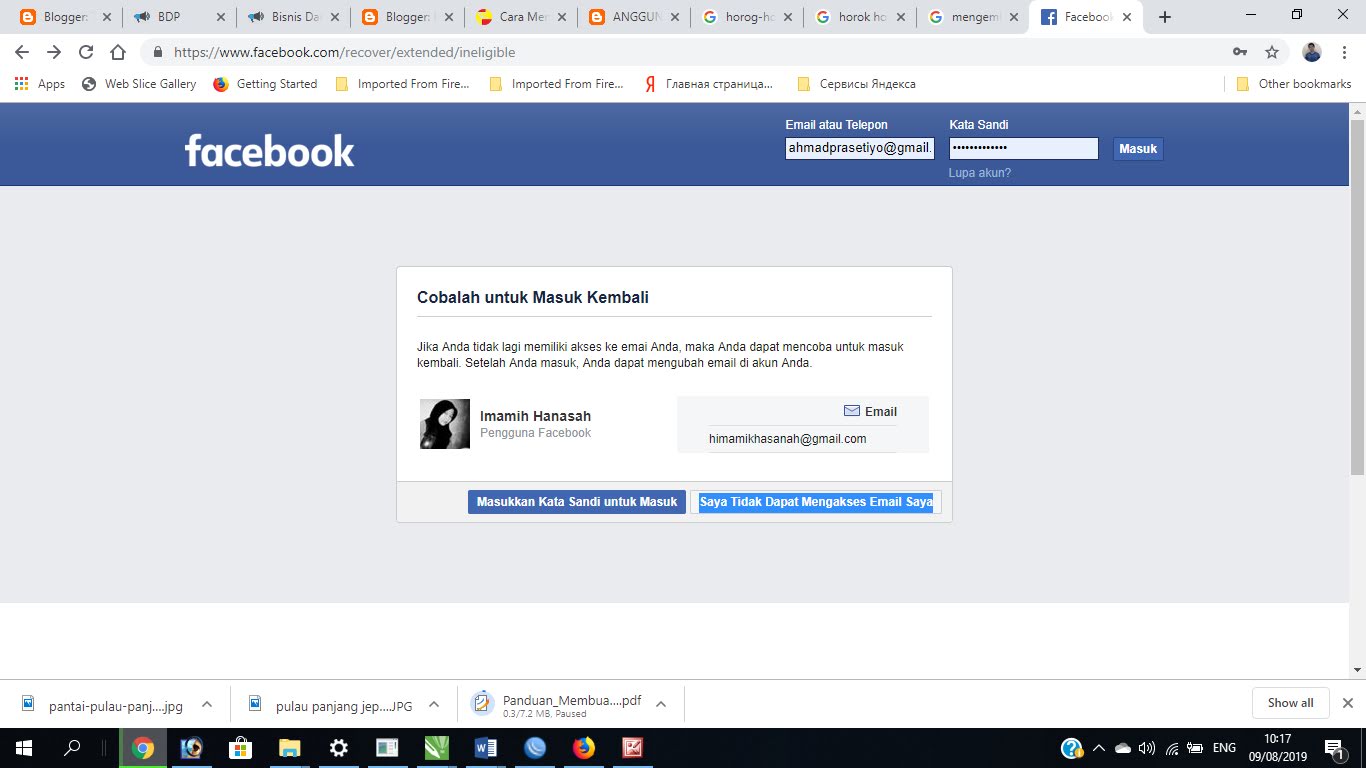Click Saya Tidak Dapat Mengakses Email Saya

pyautogui.click(x=816, y=502)
